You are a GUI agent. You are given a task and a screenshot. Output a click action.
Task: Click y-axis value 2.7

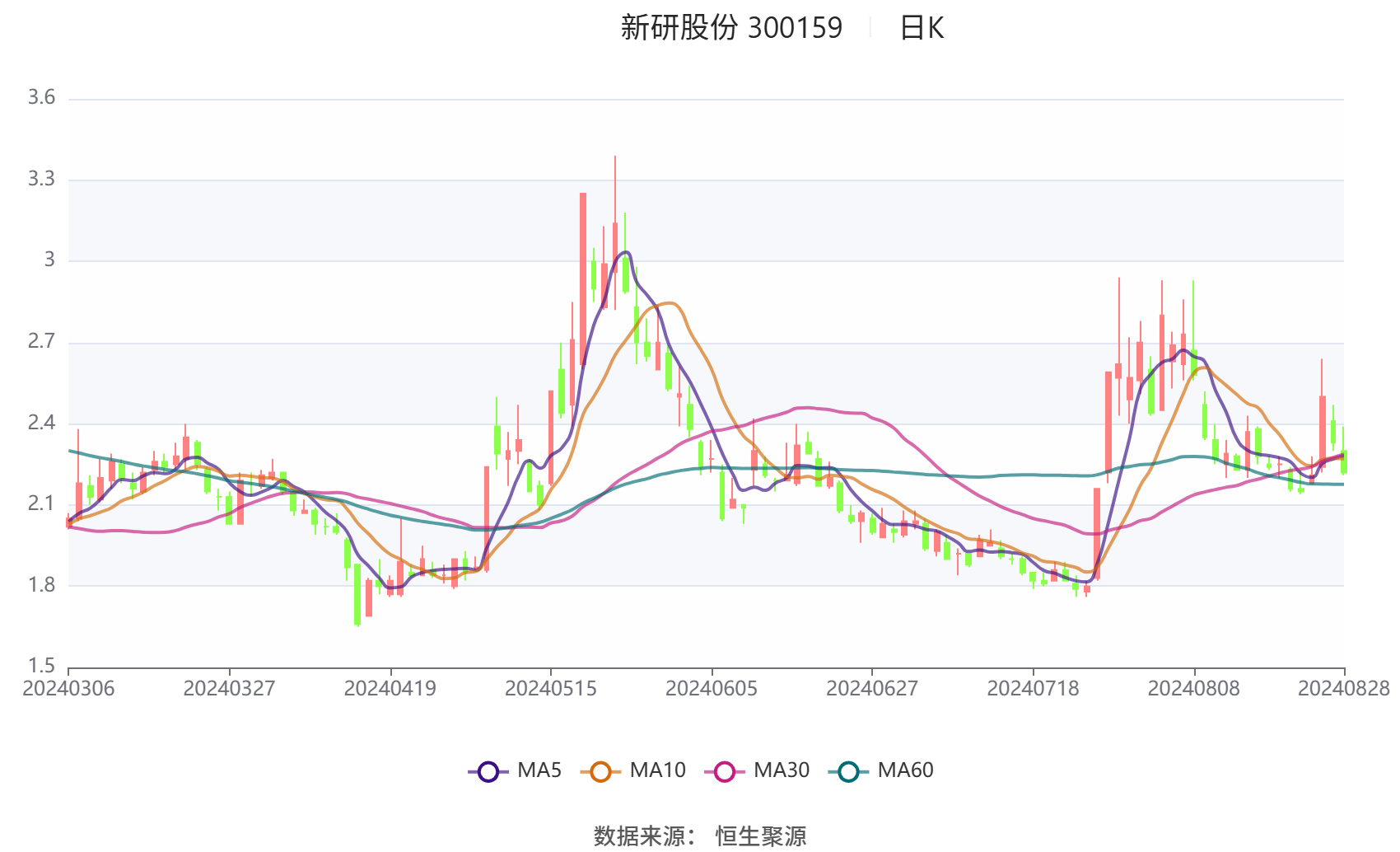[x=41, y=341]
